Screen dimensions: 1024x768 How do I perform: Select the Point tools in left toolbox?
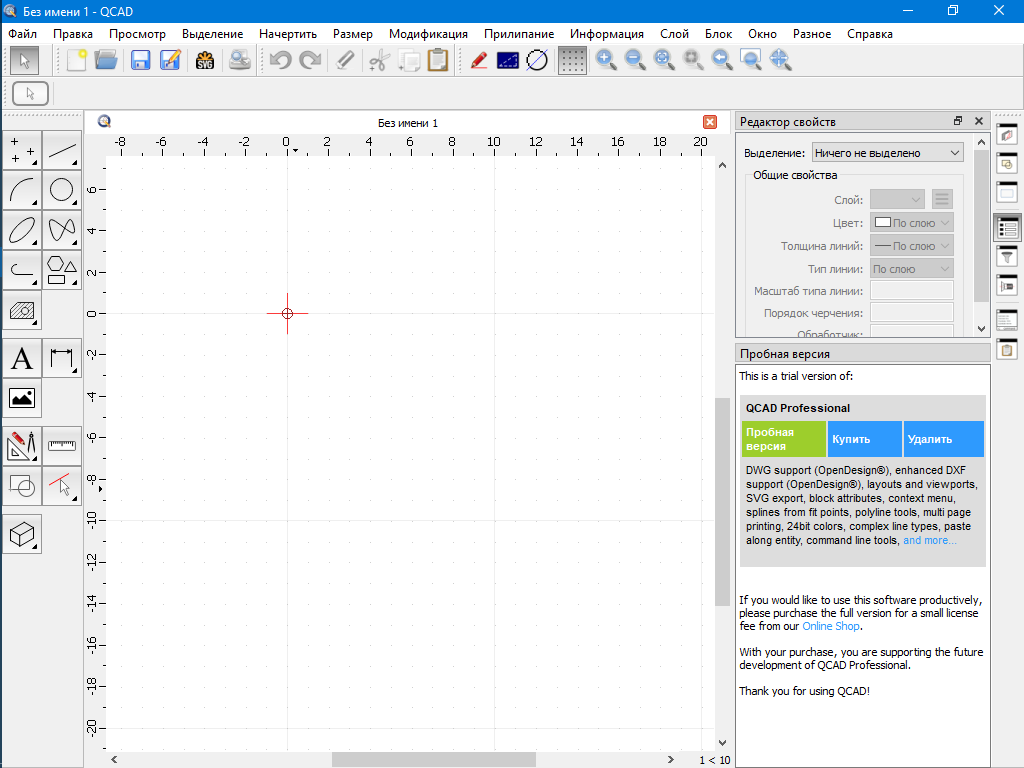click(22, 150)
